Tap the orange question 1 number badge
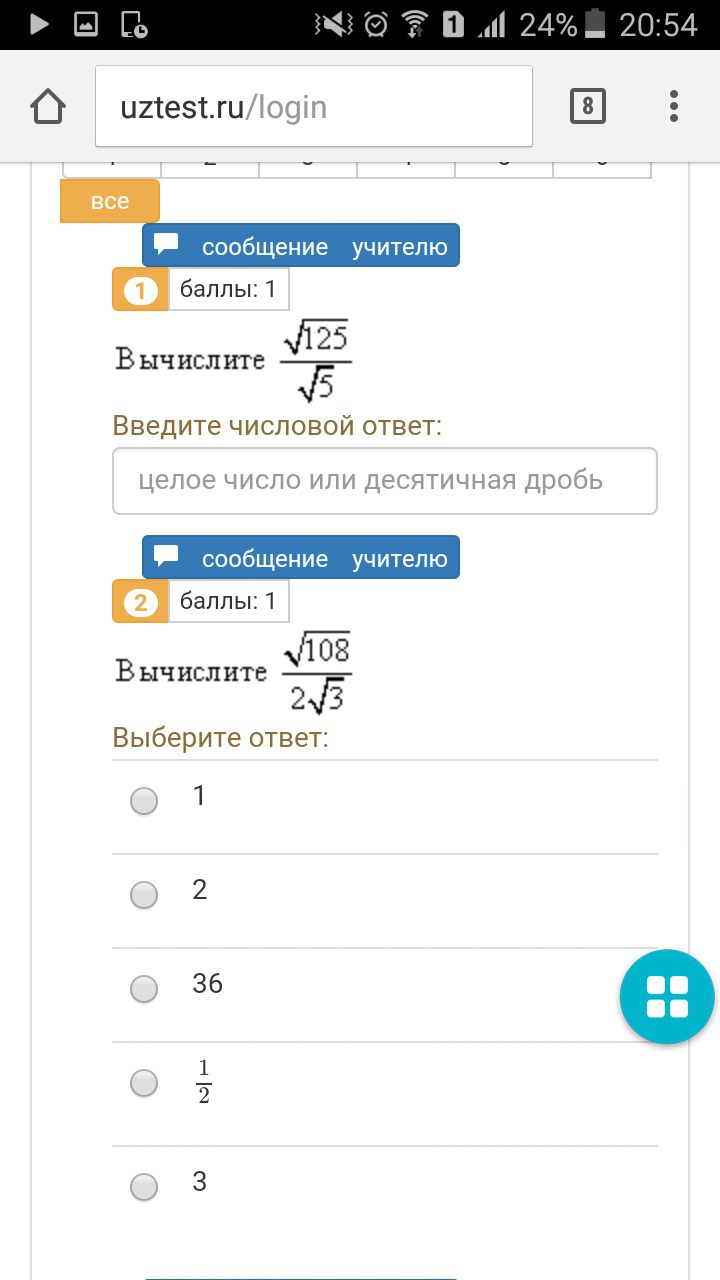720x1280 pixels. [x=140, y=291]
